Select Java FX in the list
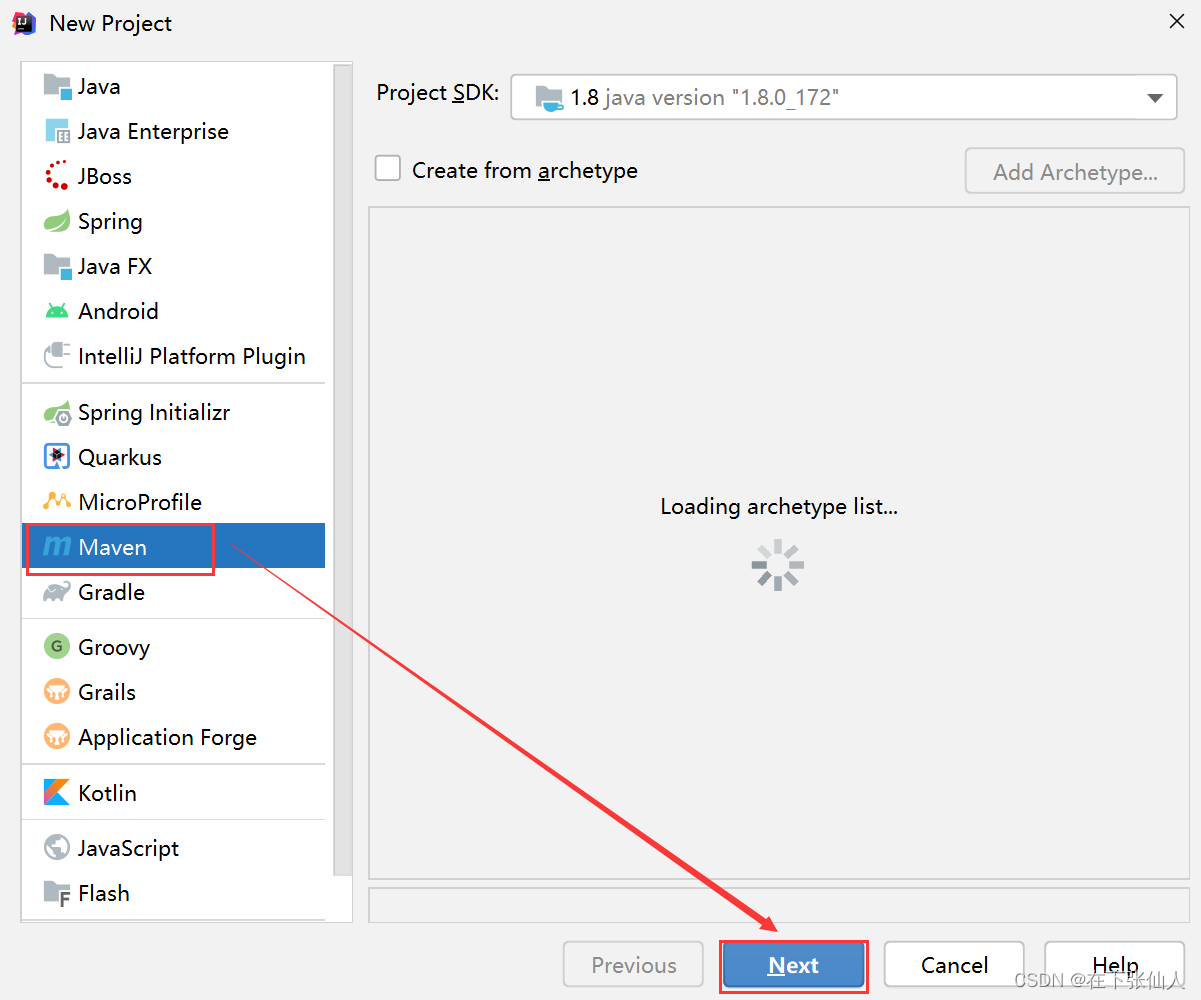Viewport: 1201px width, 1000px height. tap(115, 266)
